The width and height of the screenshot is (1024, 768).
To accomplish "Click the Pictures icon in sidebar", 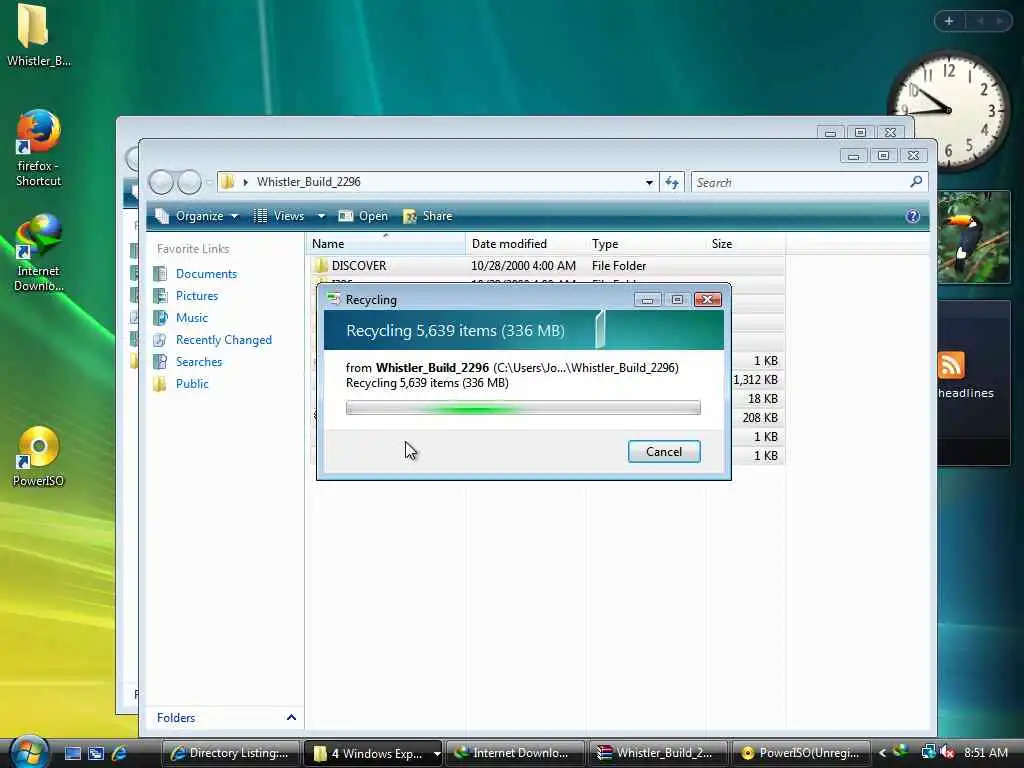I will (160, 296).
